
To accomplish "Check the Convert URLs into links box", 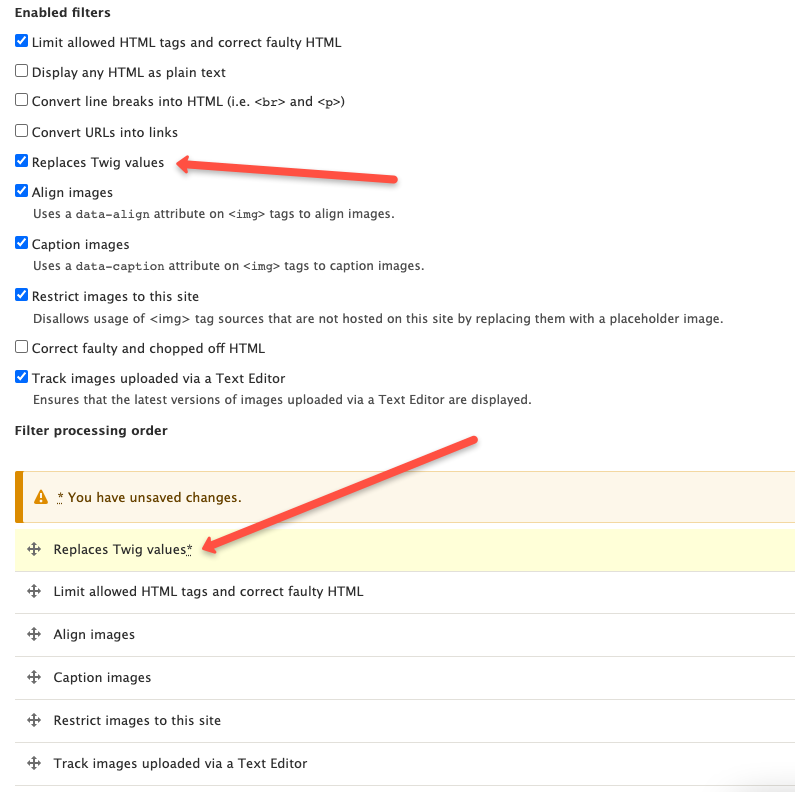I will click(x=21, y=131).
